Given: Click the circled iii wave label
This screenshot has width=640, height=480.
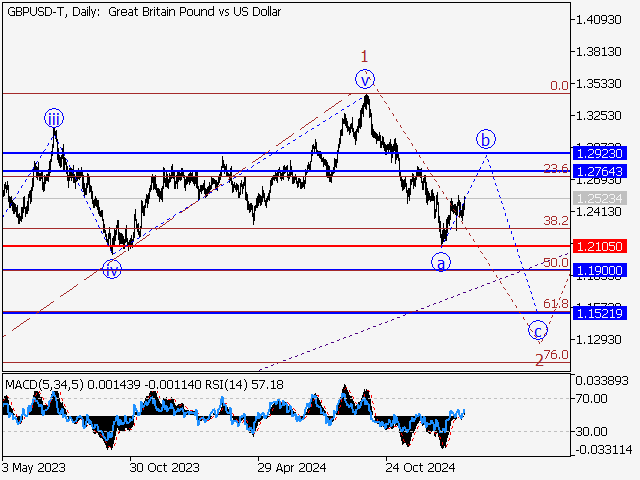Looking at the screenshot, I should (x=53, y=119).
